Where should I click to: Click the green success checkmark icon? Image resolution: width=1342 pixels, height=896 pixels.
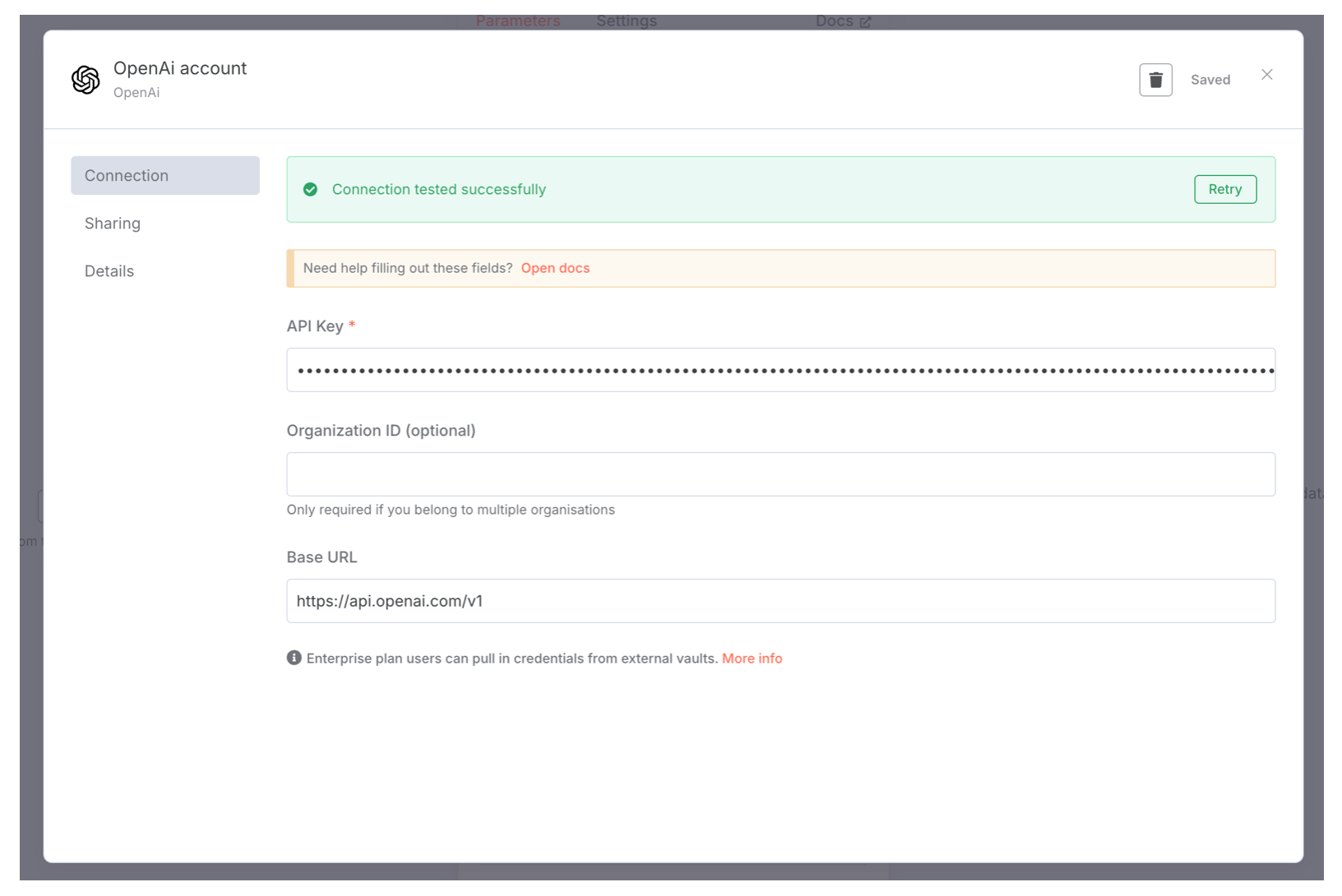click(310, 190)
